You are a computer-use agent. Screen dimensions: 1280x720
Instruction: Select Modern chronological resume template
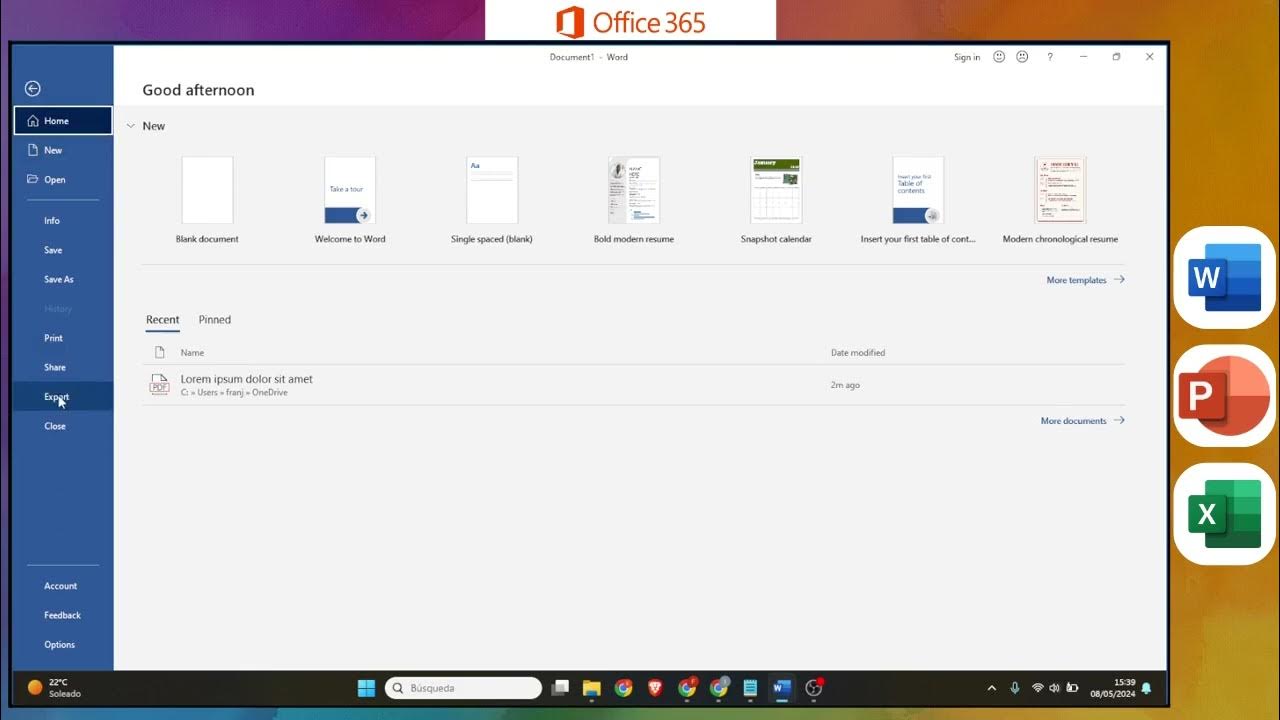point(1060,200)
